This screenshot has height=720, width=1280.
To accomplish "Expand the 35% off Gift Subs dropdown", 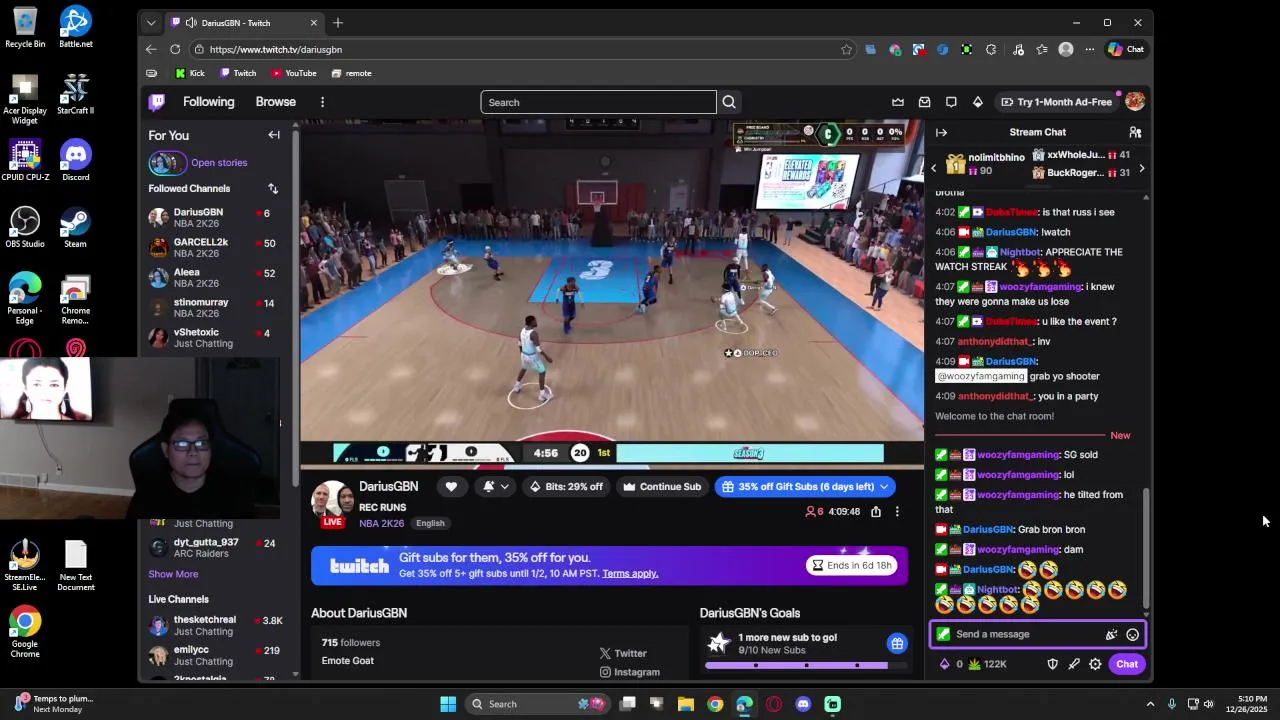I will click(x=884, y=487).
